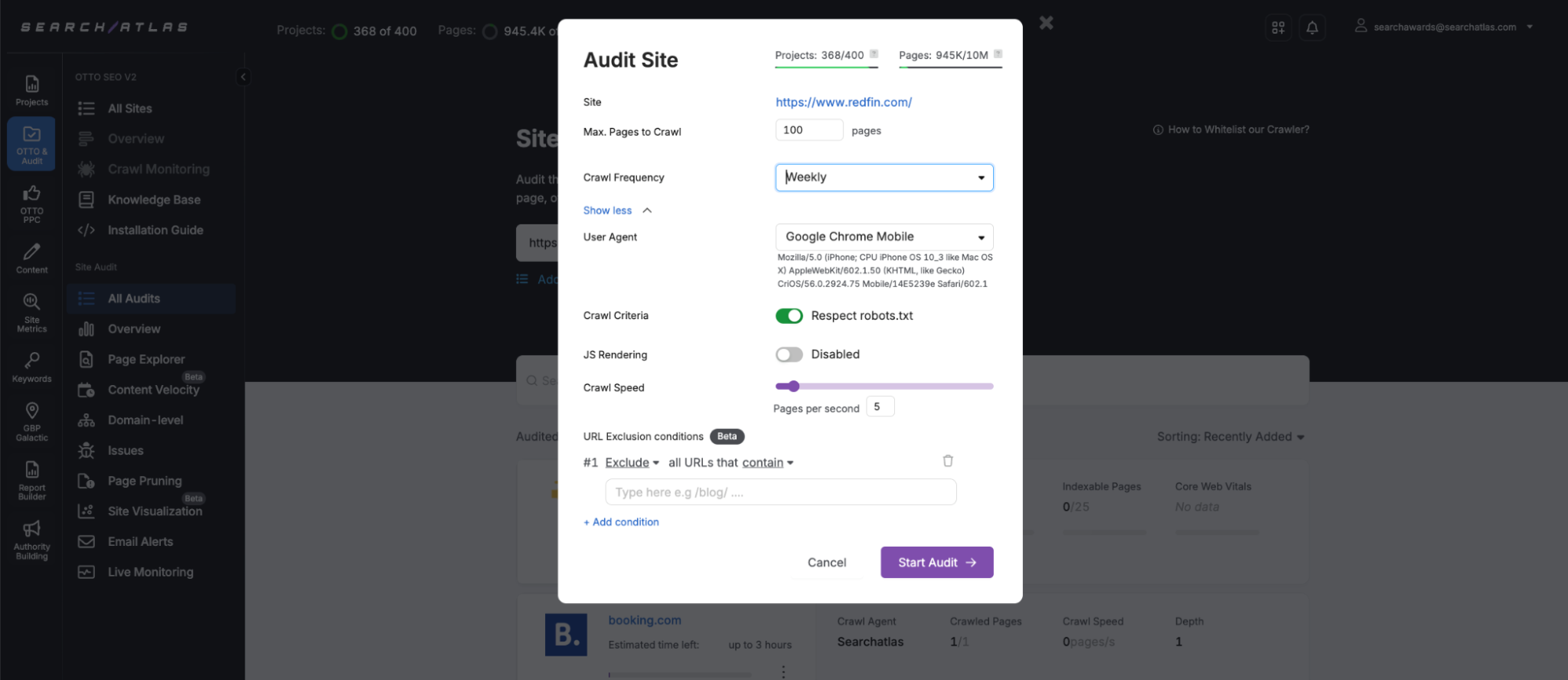Click the info icon beside Pages 945K/10M
The width and height of the screenshot is (1568, 680).
coord(998,54)
